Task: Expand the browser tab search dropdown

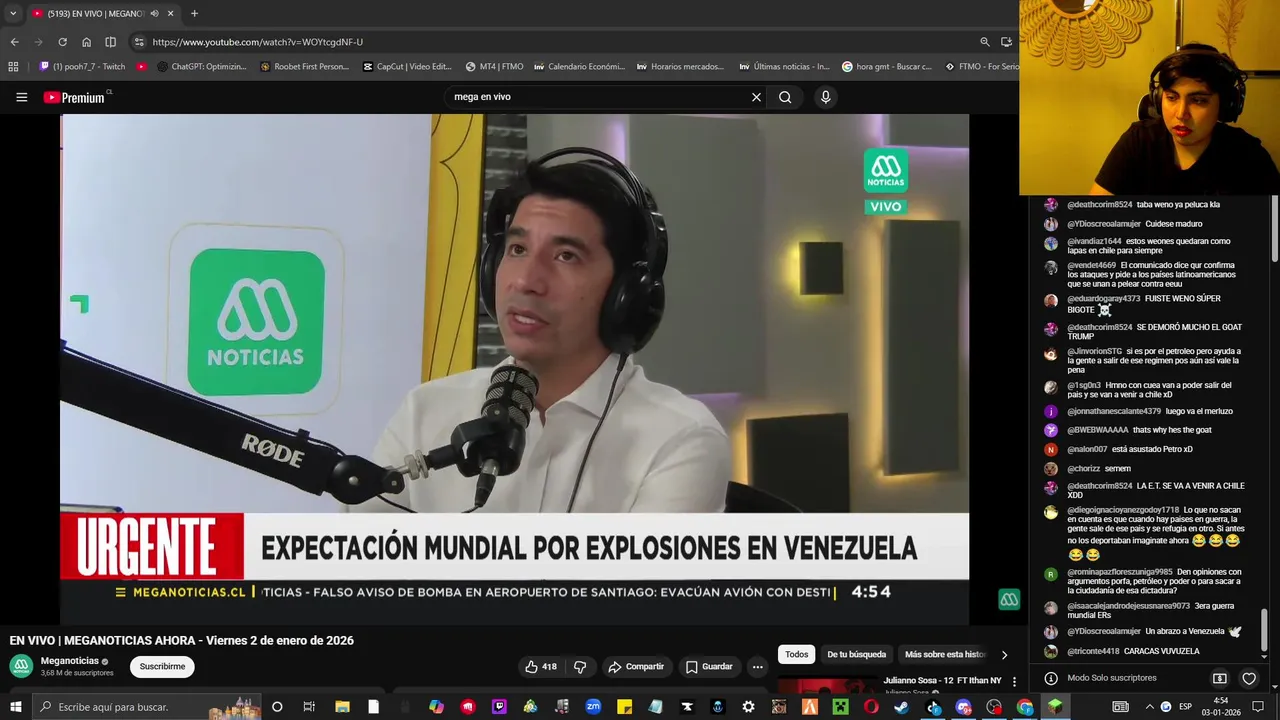Action: (x=12, y=13)
